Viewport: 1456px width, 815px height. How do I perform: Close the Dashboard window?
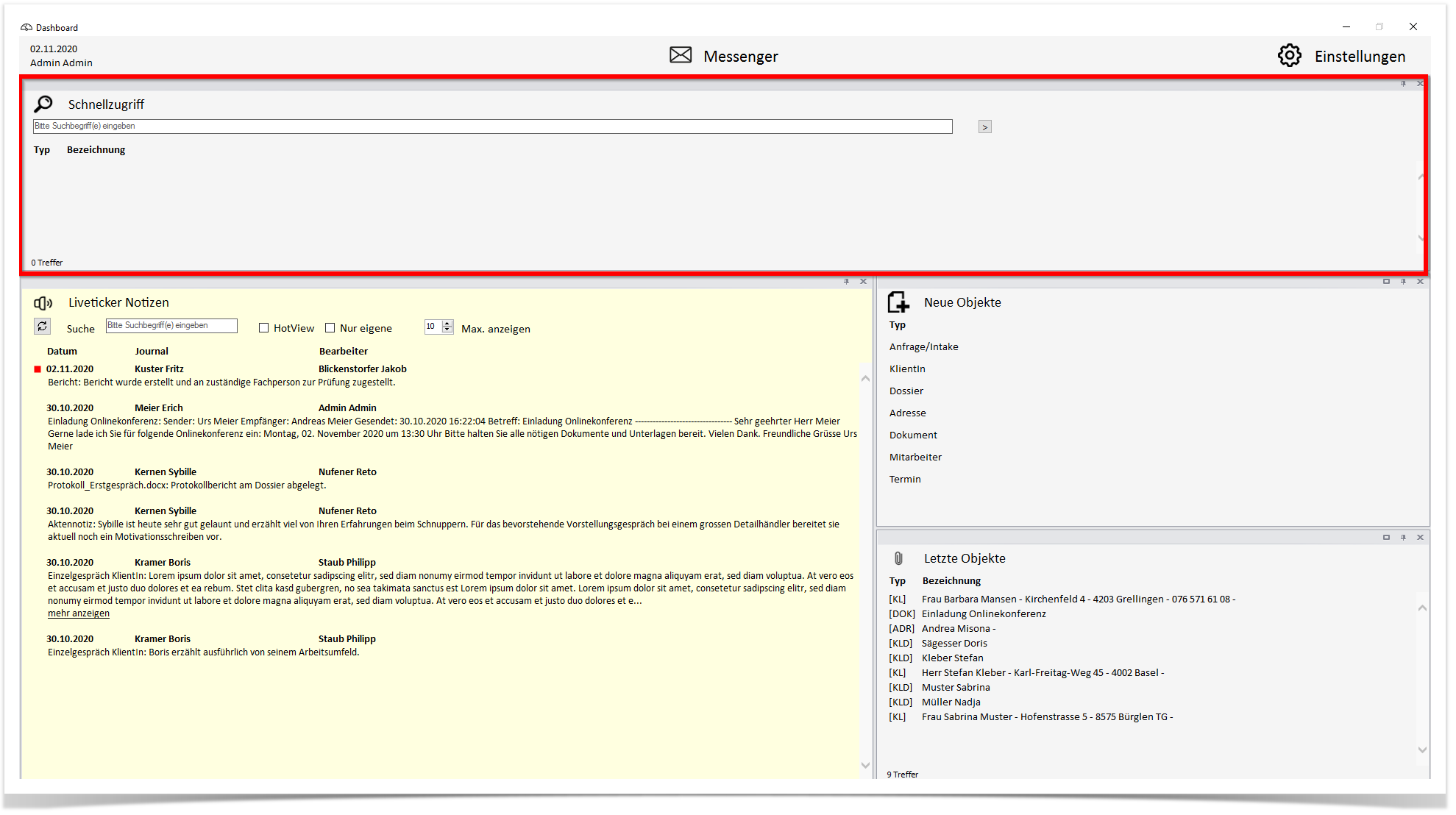(x=1413, y=26)
